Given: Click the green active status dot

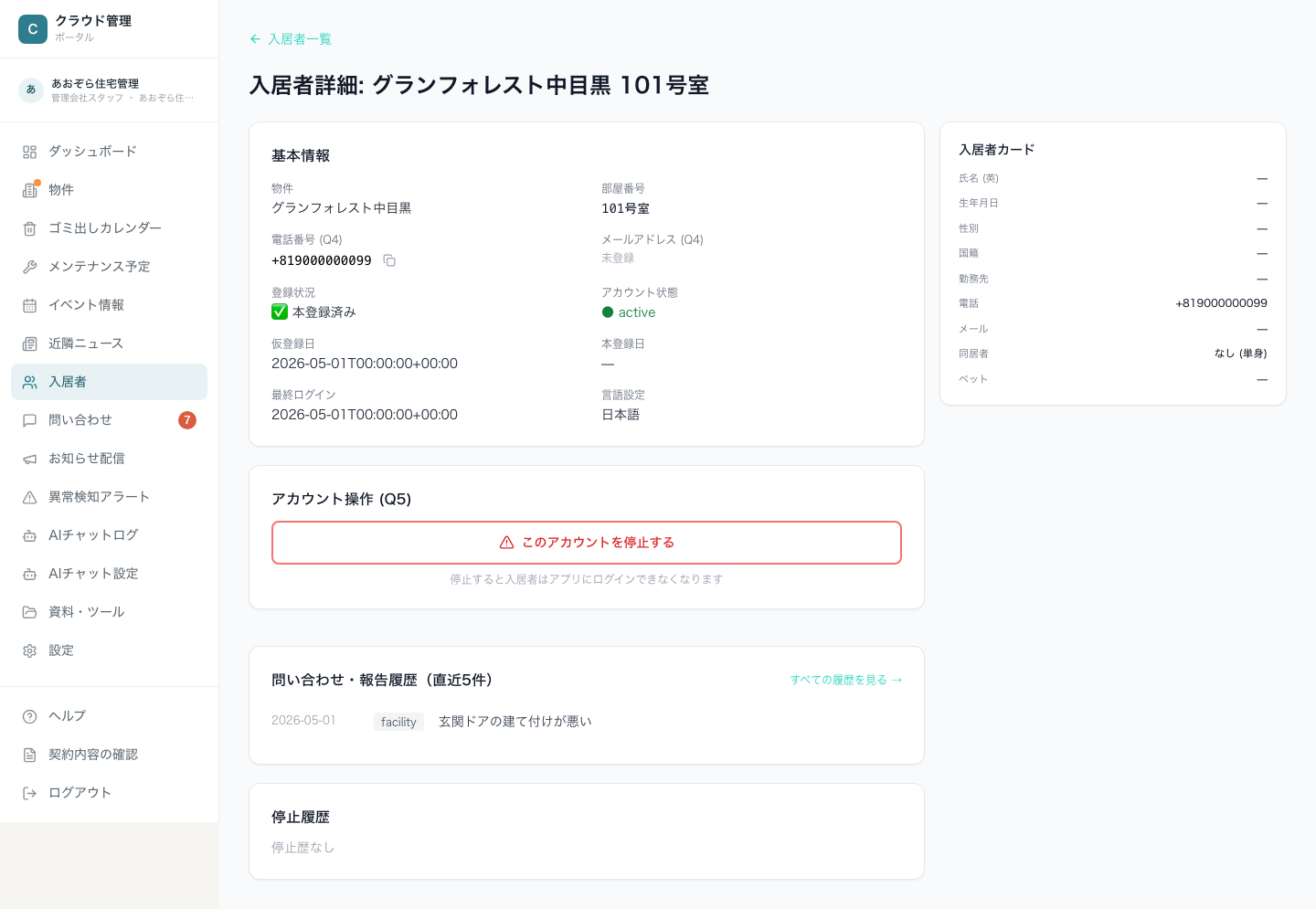Looking at the screenshot, I should click(x=608, y=312).
